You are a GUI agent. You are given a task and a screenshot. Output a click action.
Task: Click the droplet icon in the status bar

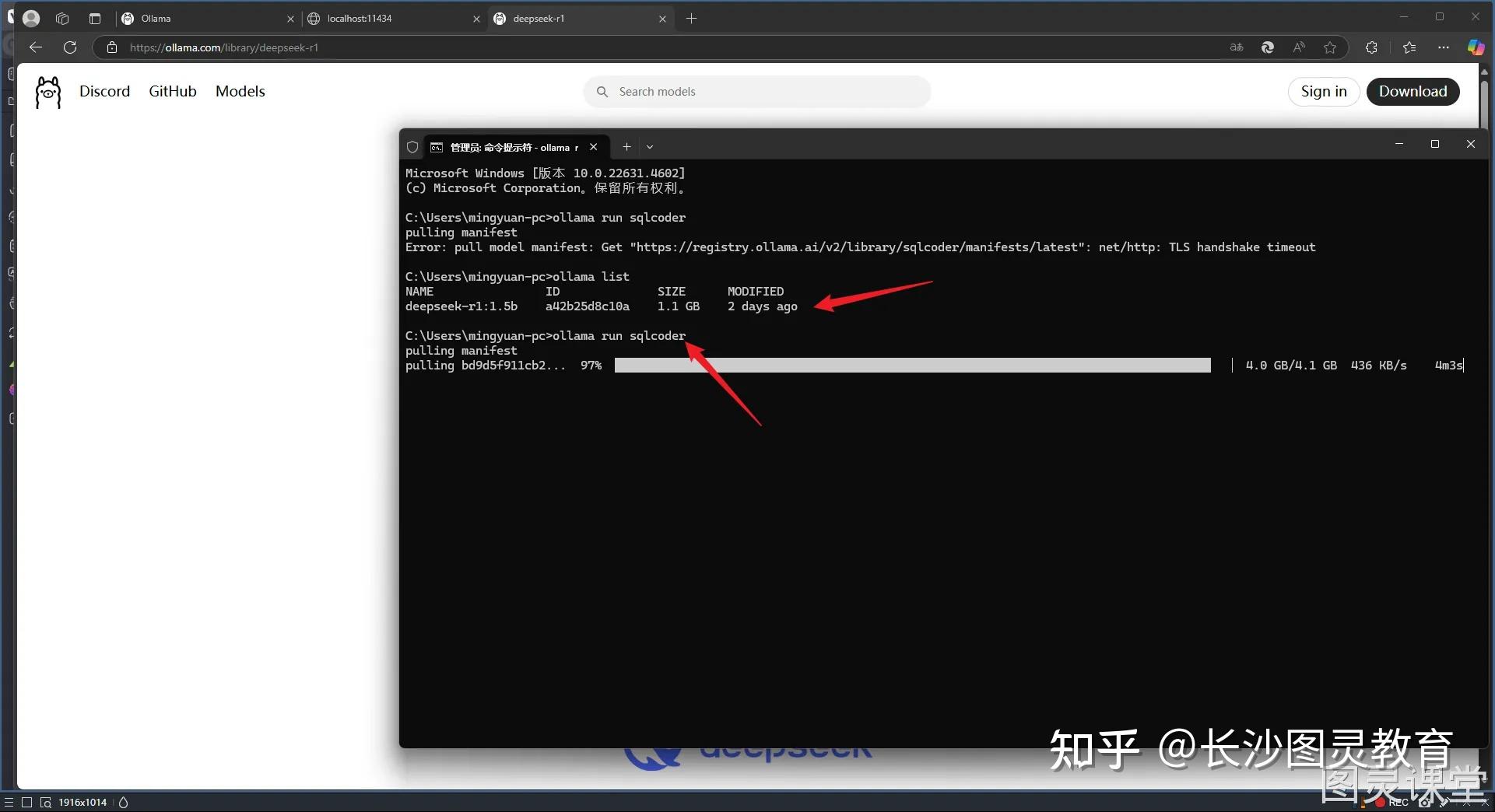[123, 802]
